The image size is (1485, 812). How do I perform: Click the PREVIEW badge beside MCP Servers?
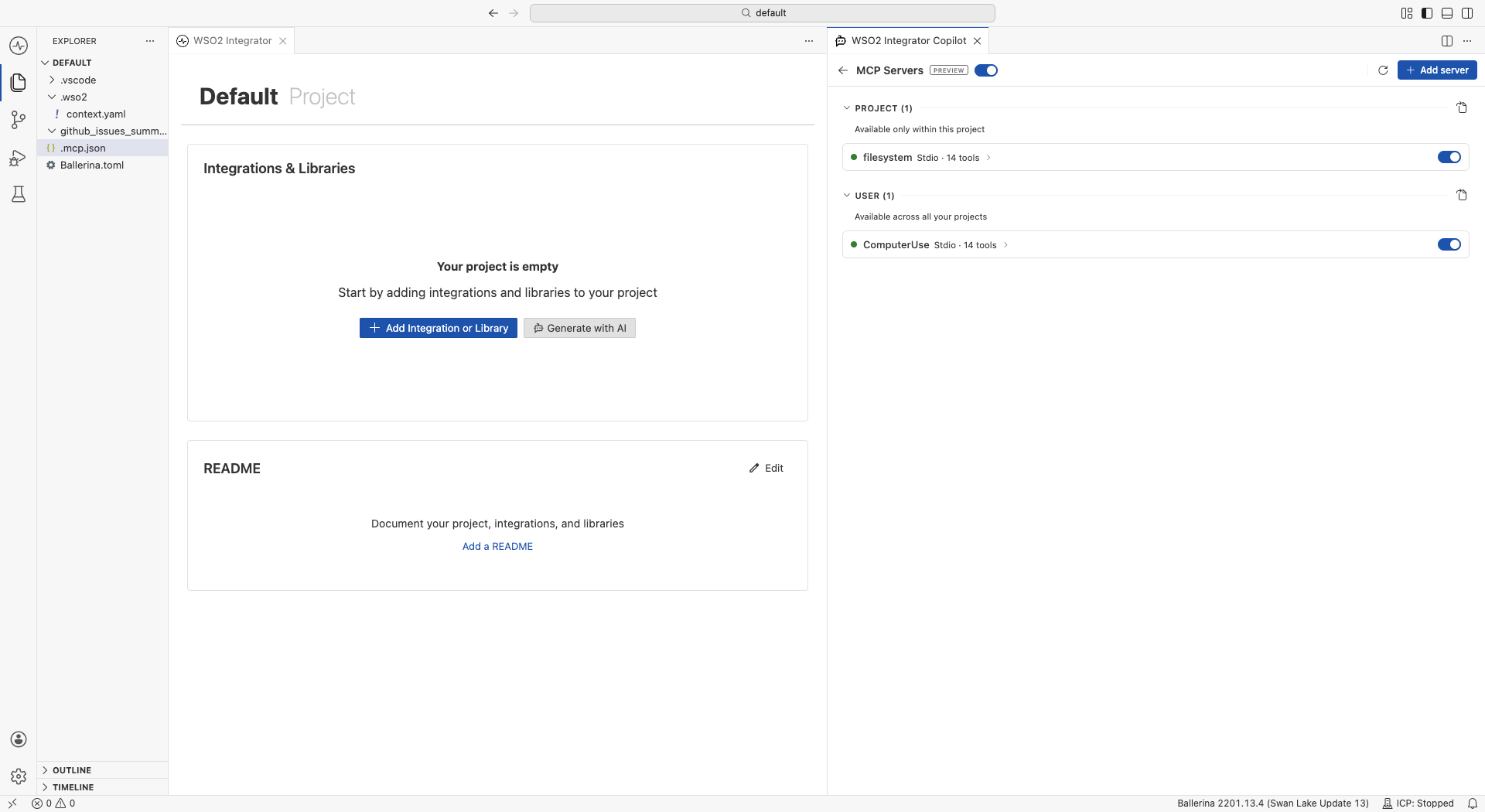[949, 70]
